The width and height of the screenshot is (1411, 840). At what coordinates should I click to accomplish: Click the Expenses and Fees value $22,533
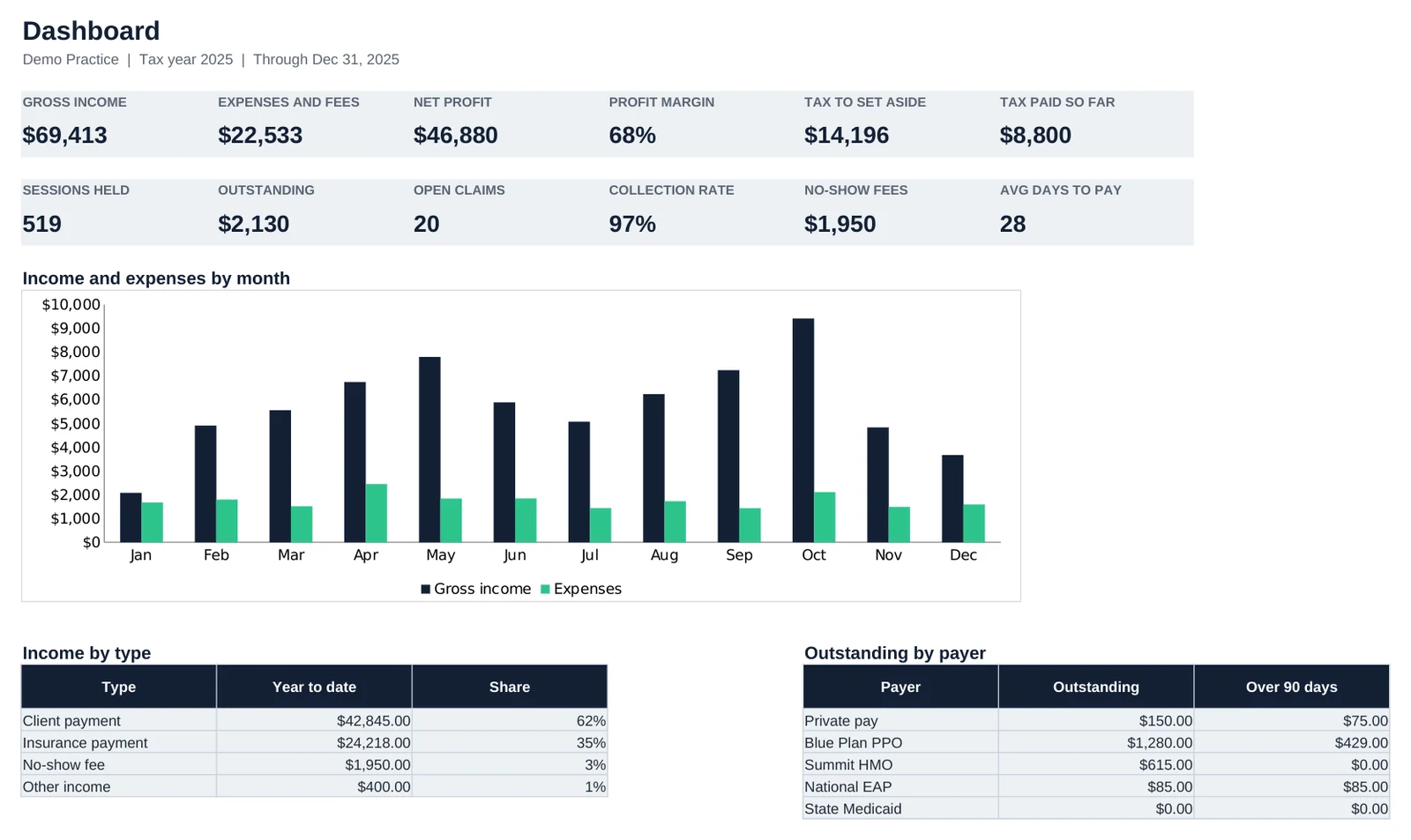[260, 135]
